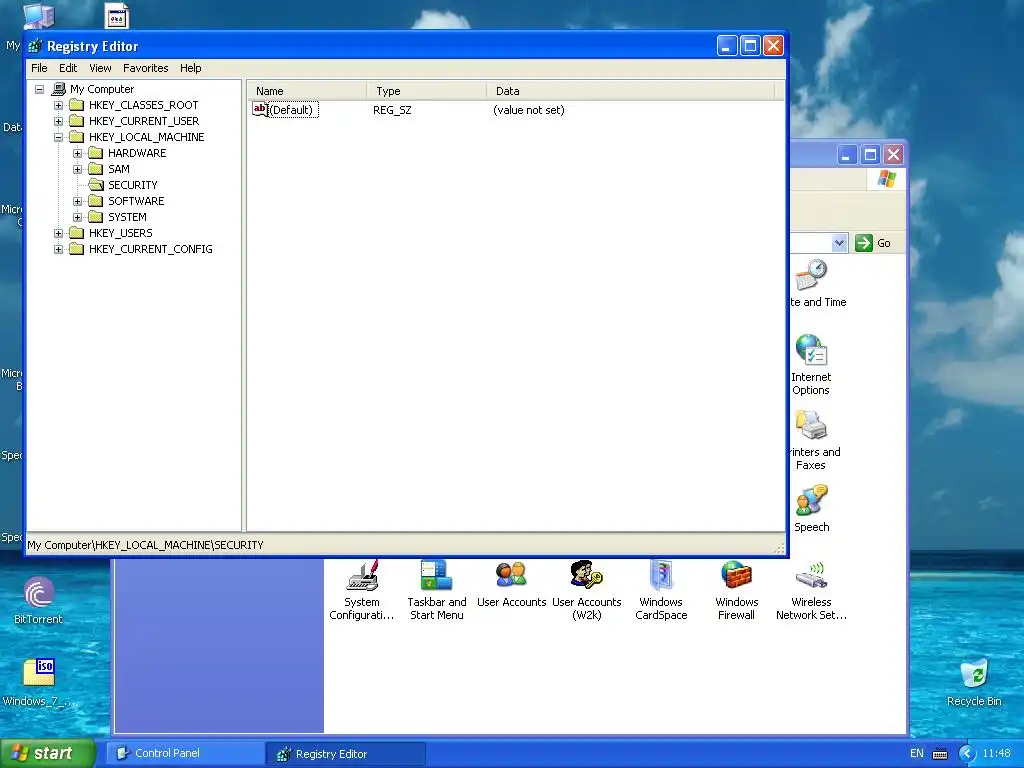This screenshot has height=768, width=1024.
Task: Open Internet Options applet
Action: click(x=811, y=365)
